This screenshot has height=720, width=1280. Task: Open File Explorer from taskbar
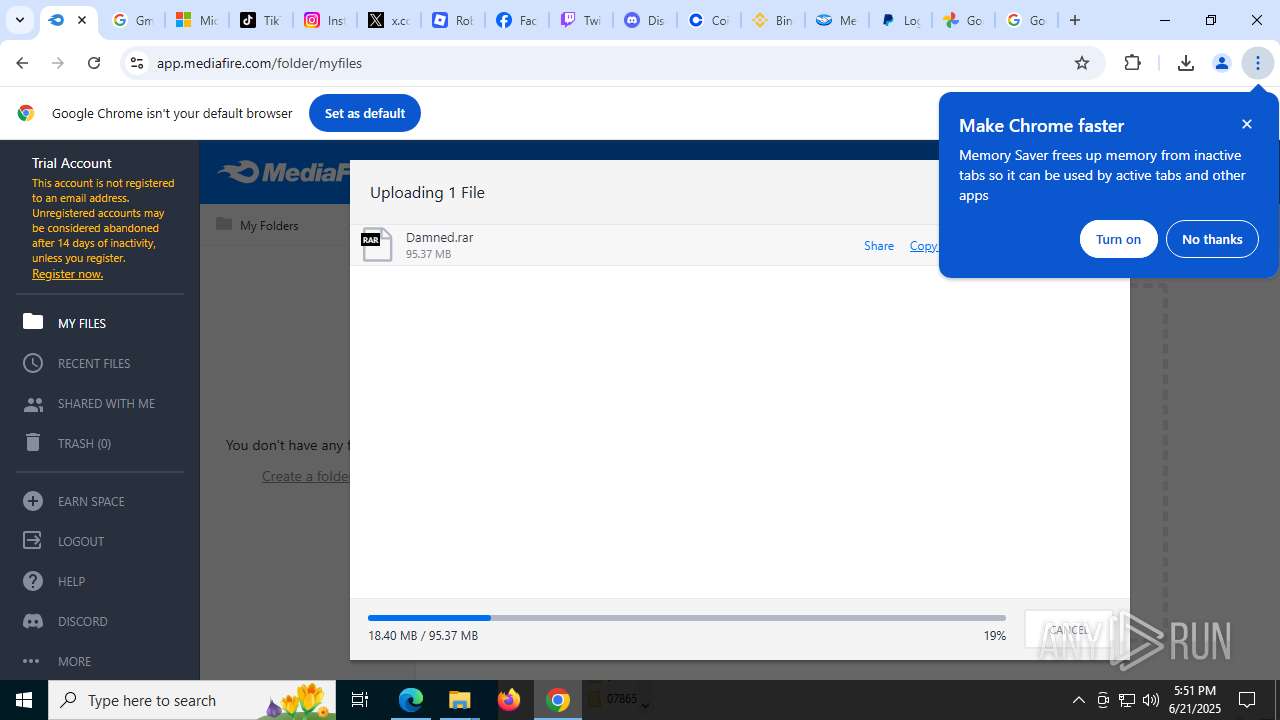click(460, 700)
